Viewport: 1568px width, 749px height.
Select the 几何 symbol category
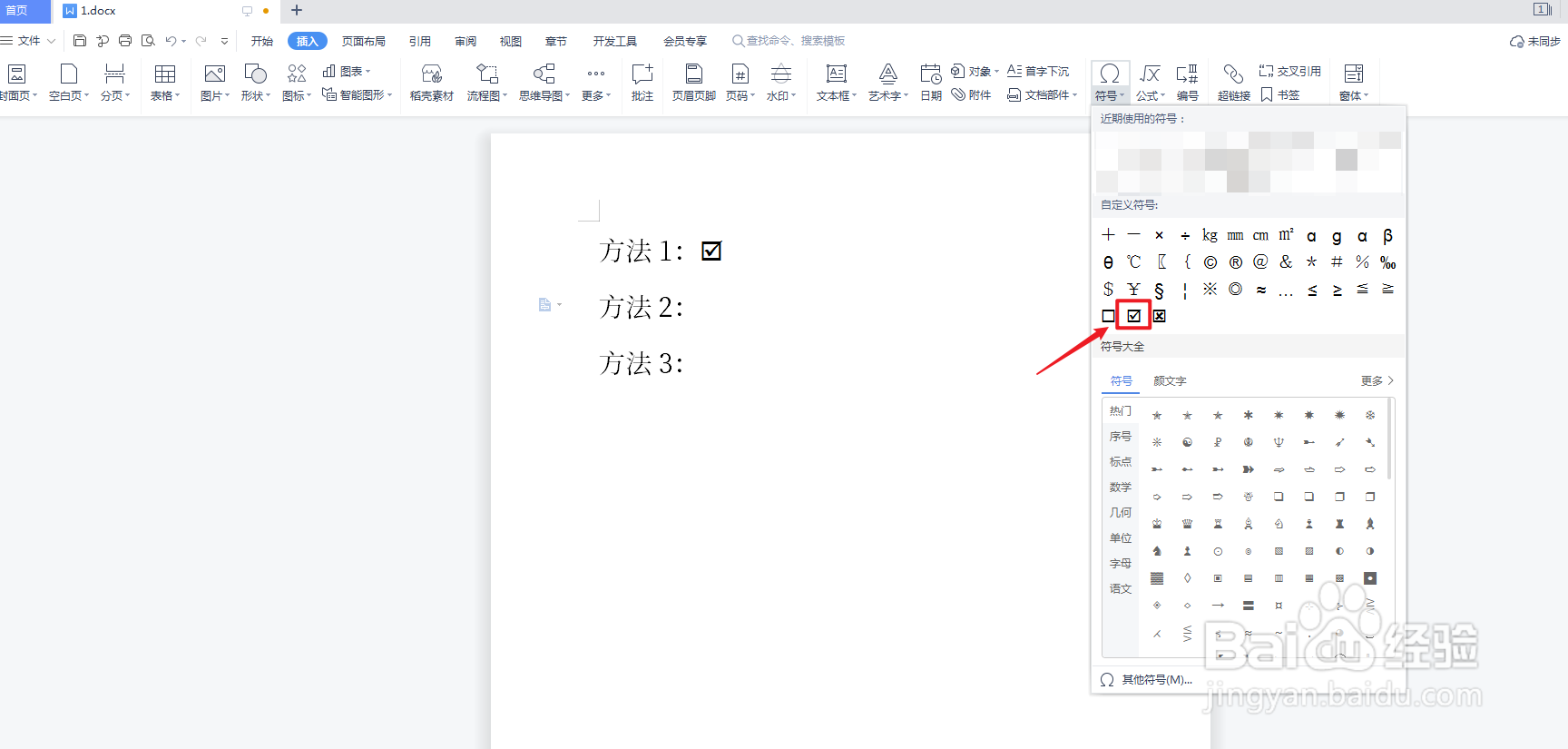point(1121,513)
